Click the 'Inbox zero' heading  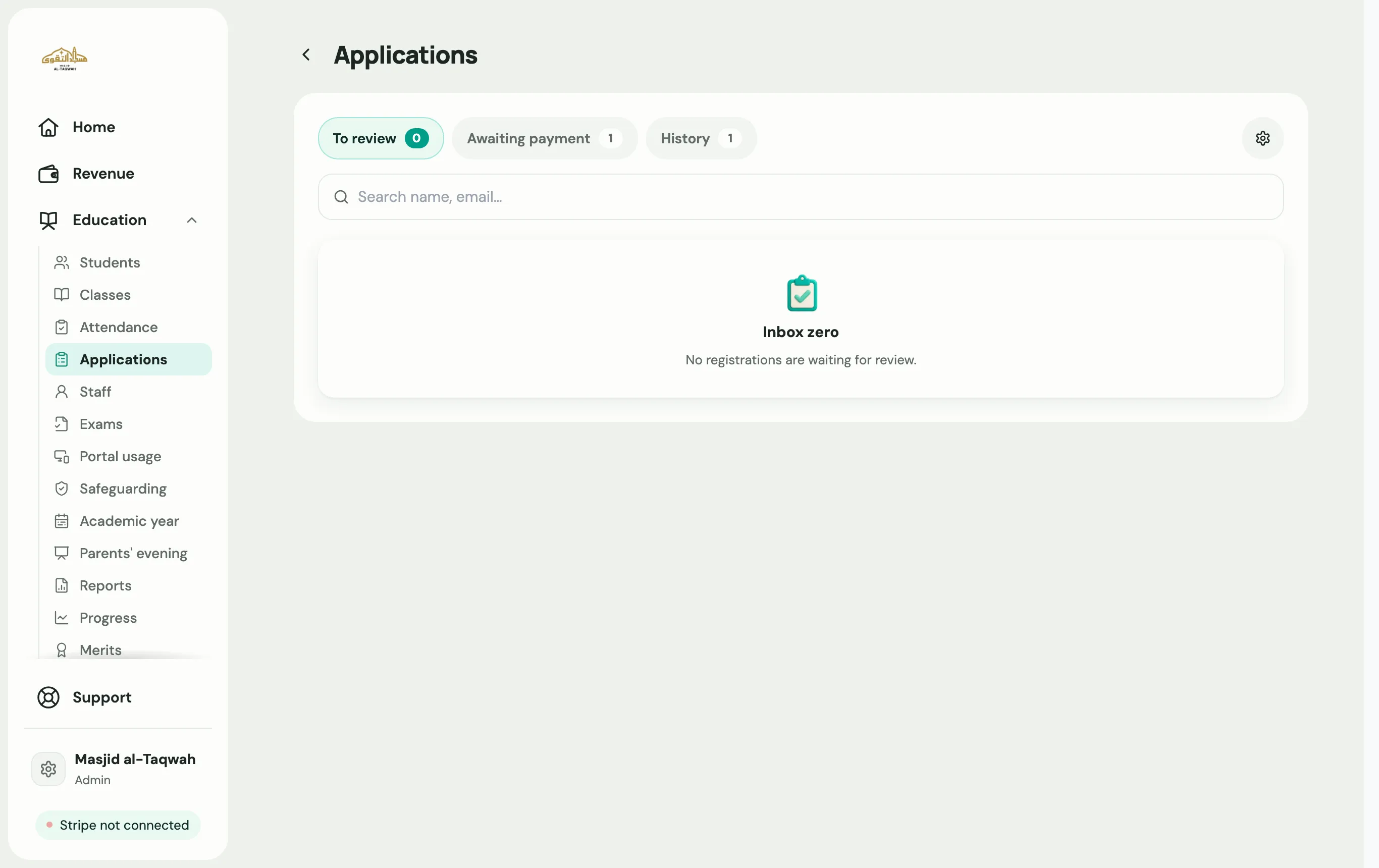click(x=801, y=332)
